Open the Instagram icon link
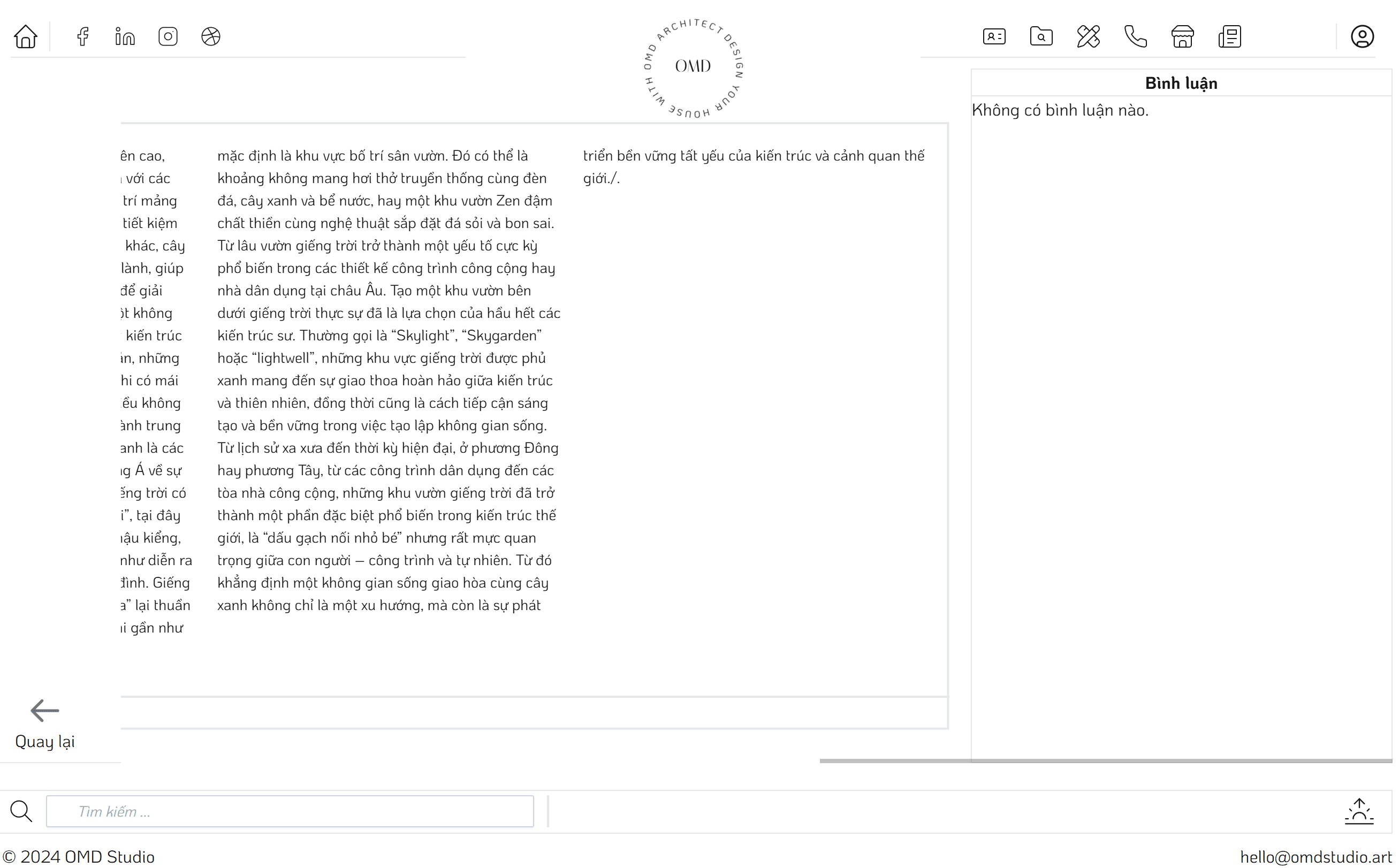The image size is (1399, 868). pyautogui.click(x=168, y=36)
